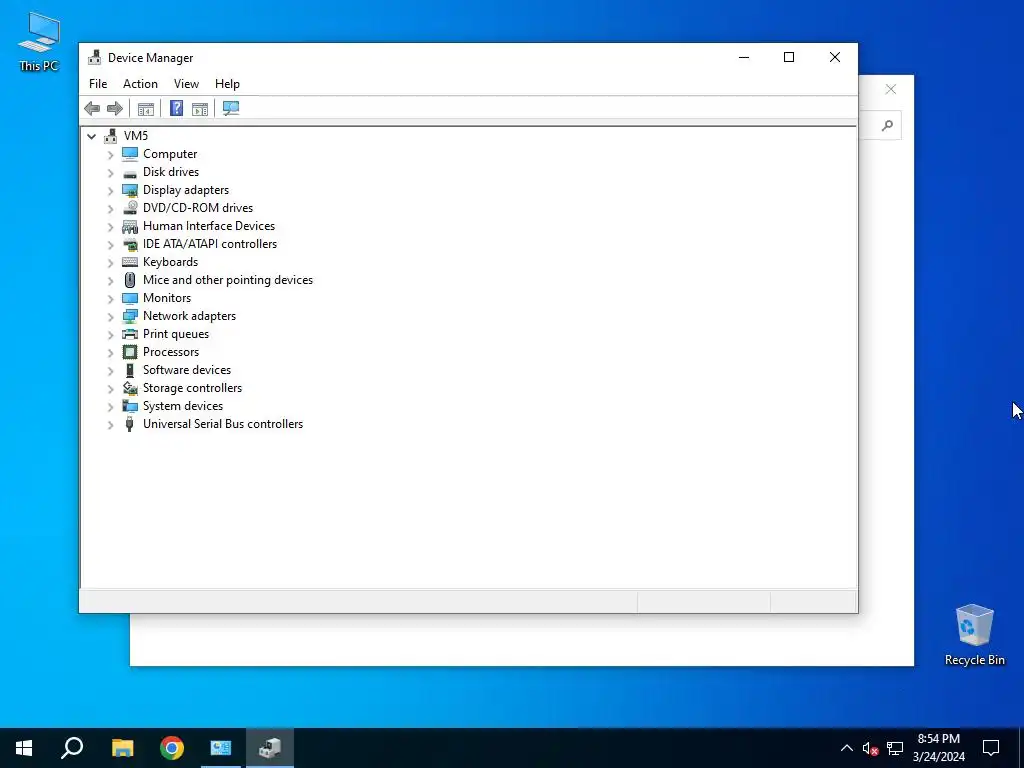Screen dimensions: 1024x768
Task: Select "Mice and other pointing devices" label
Action: pos(228,280)
